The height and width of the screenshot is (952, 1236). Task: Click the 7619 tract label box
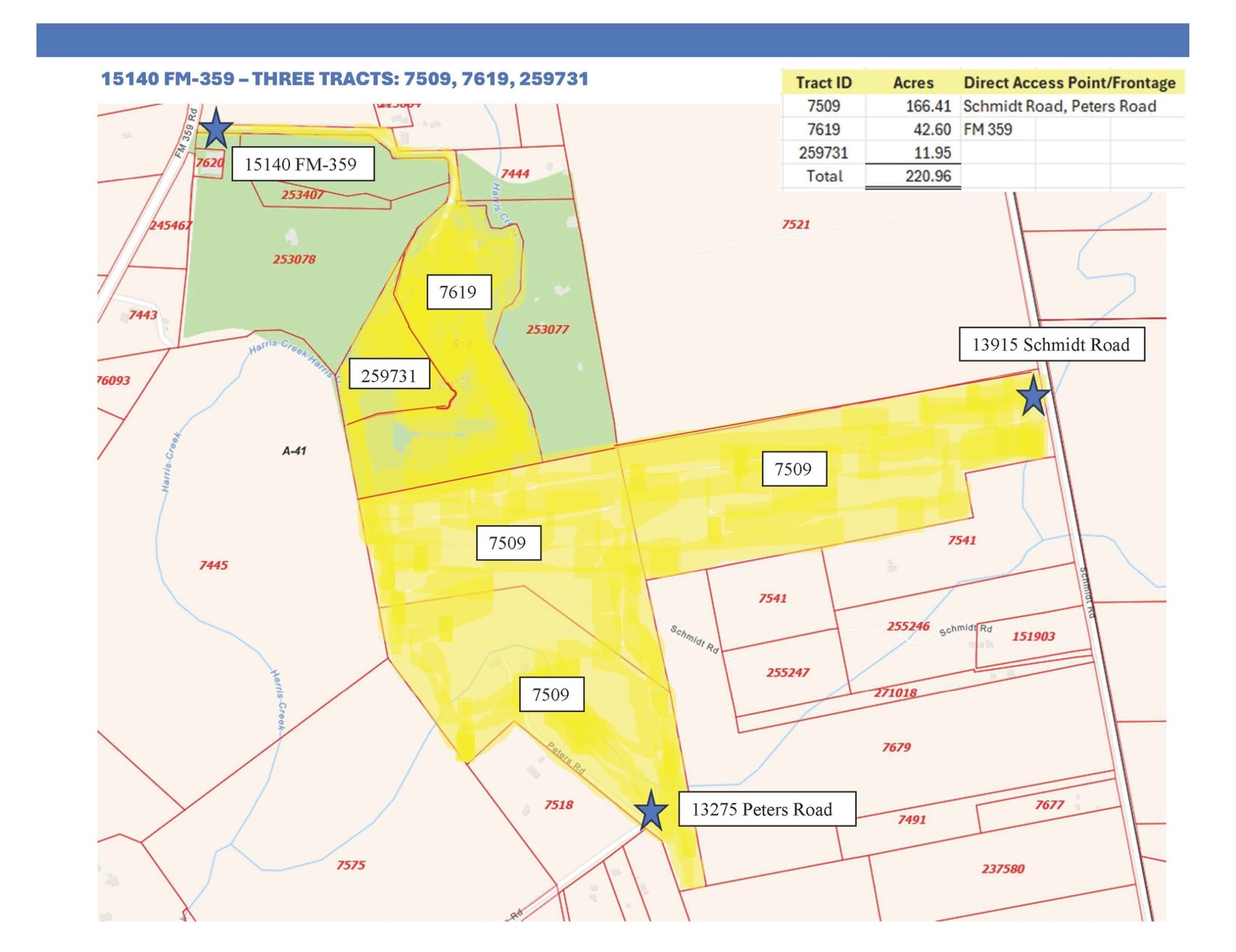click(459, 292)
